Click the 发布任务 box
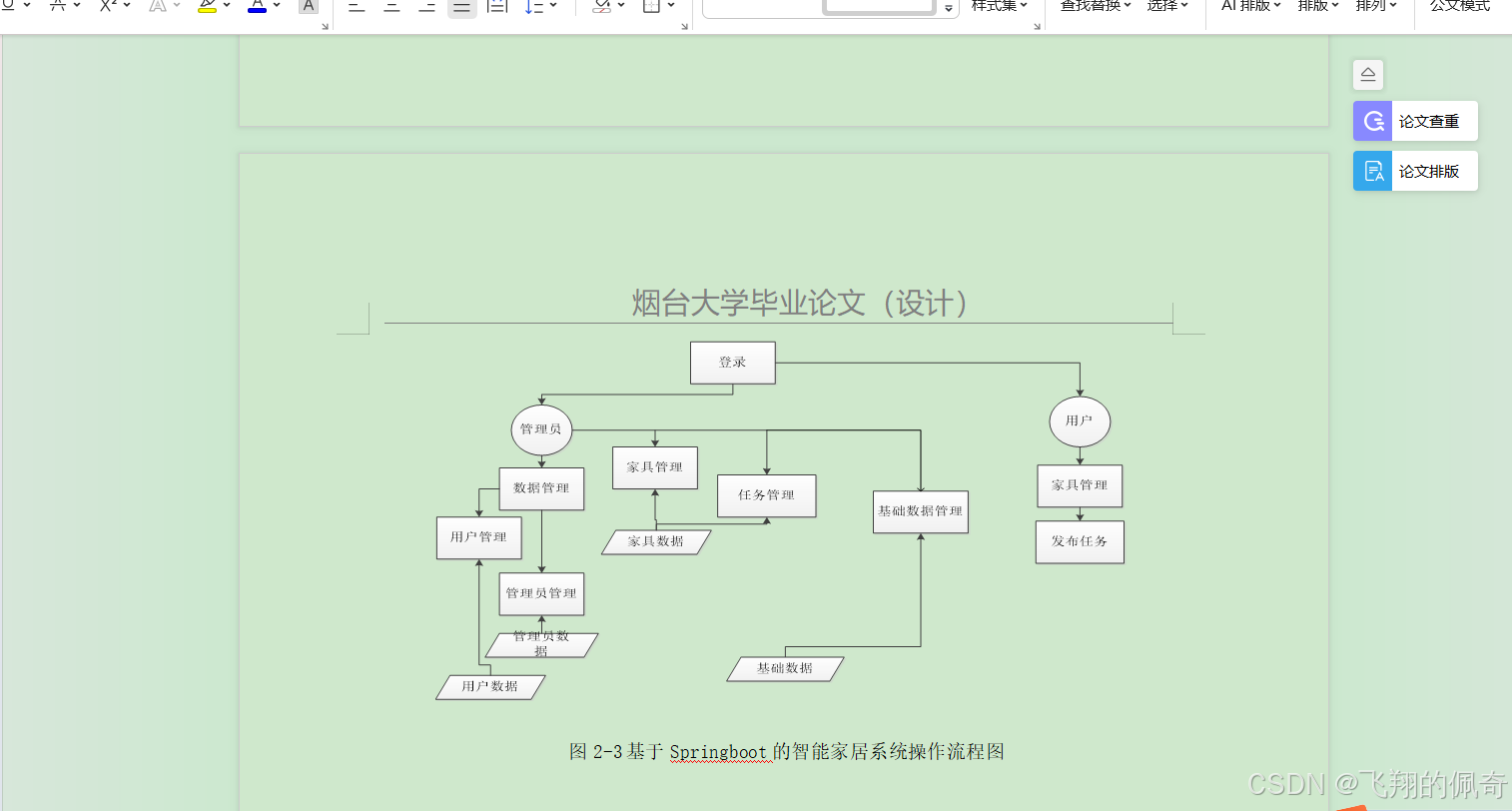Viewport: 1512px width, 811px height. pos(1080,541)
